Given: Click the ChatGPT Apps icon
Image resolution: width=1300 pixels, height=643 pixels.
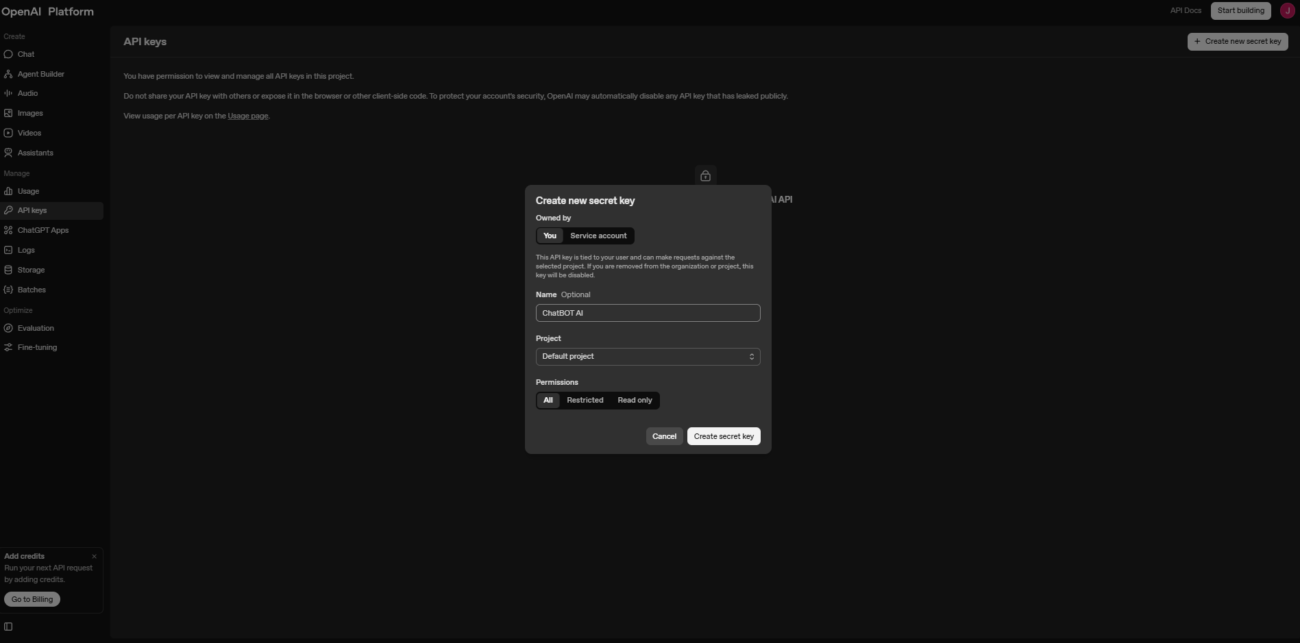Looking at the screenshot, I should pos(8,230).
